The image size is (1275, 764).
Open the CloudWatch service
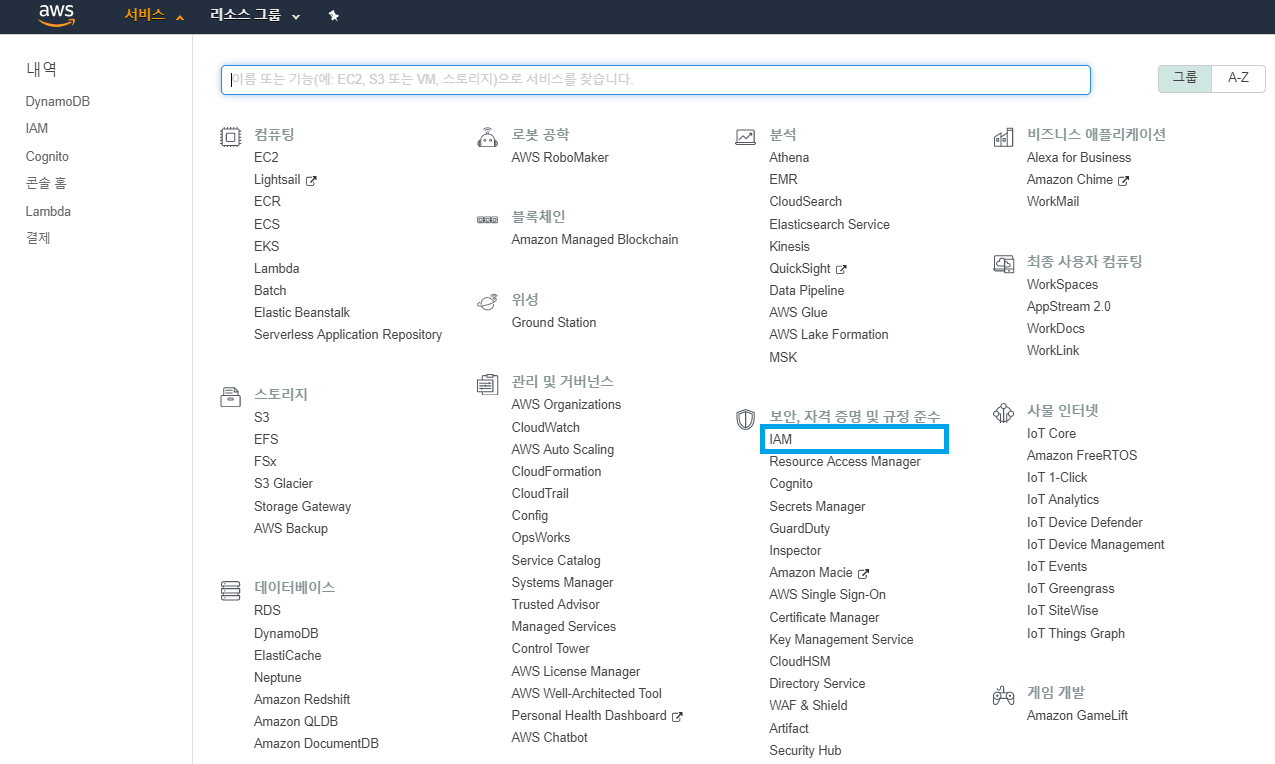(x=545, y=428)
